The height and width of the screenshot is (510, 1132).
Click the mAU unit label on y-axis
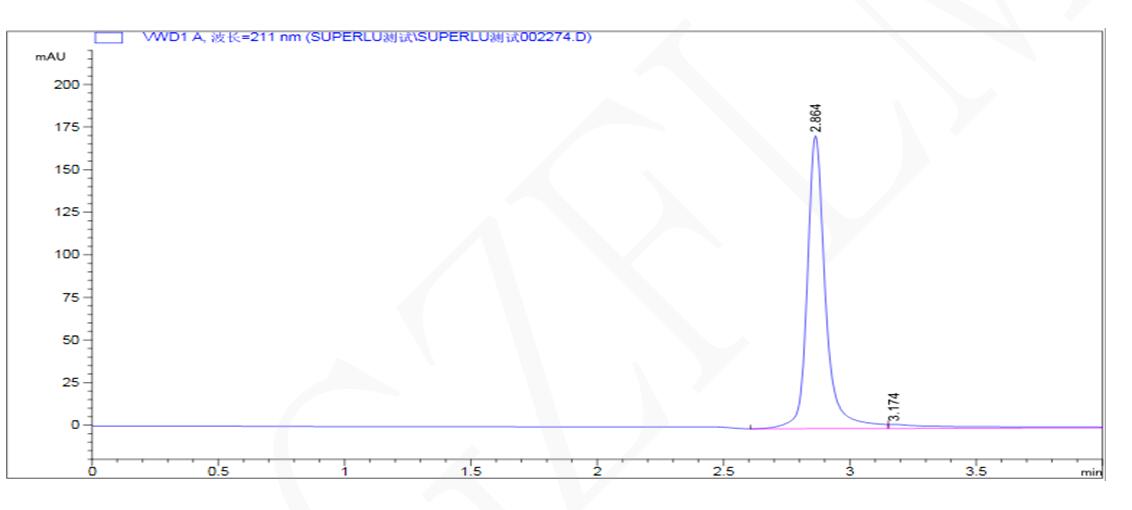tap(50, 56)
